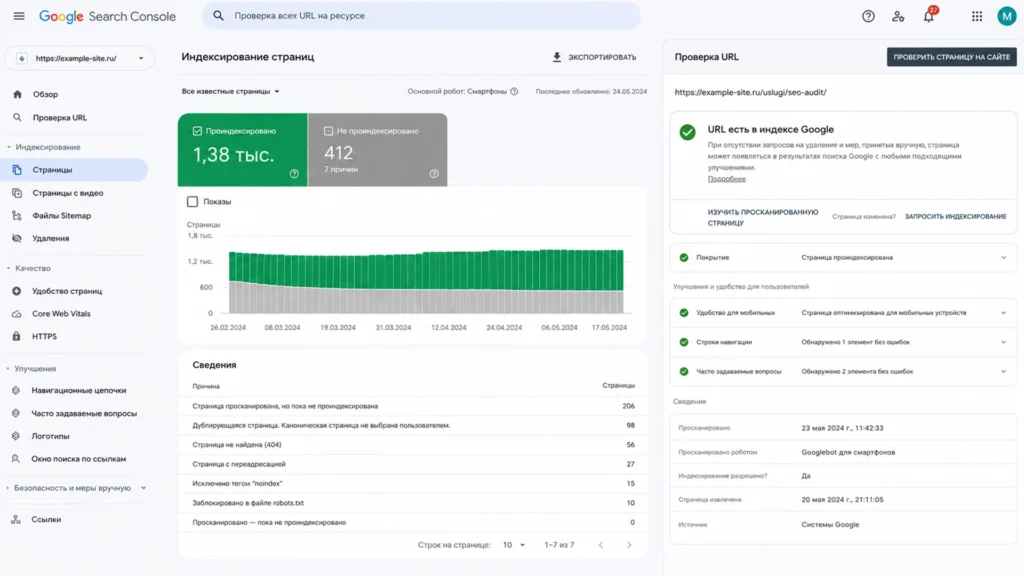1024x576 pixels.
Task: Click the icon next to Удобство страниц
Action: (16, 291)
